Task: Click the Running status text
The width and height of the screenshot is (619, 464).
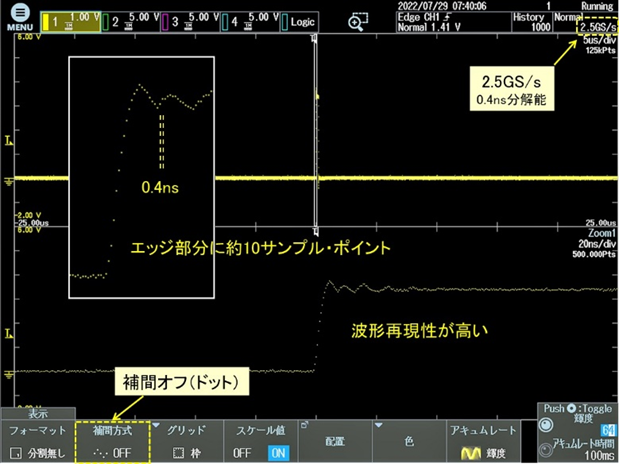Action: point(597,6)
